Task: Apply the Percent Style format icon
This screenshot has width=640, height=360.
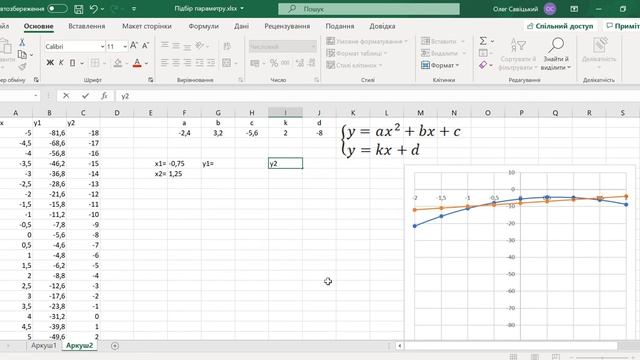Action: tap(274, 63)
